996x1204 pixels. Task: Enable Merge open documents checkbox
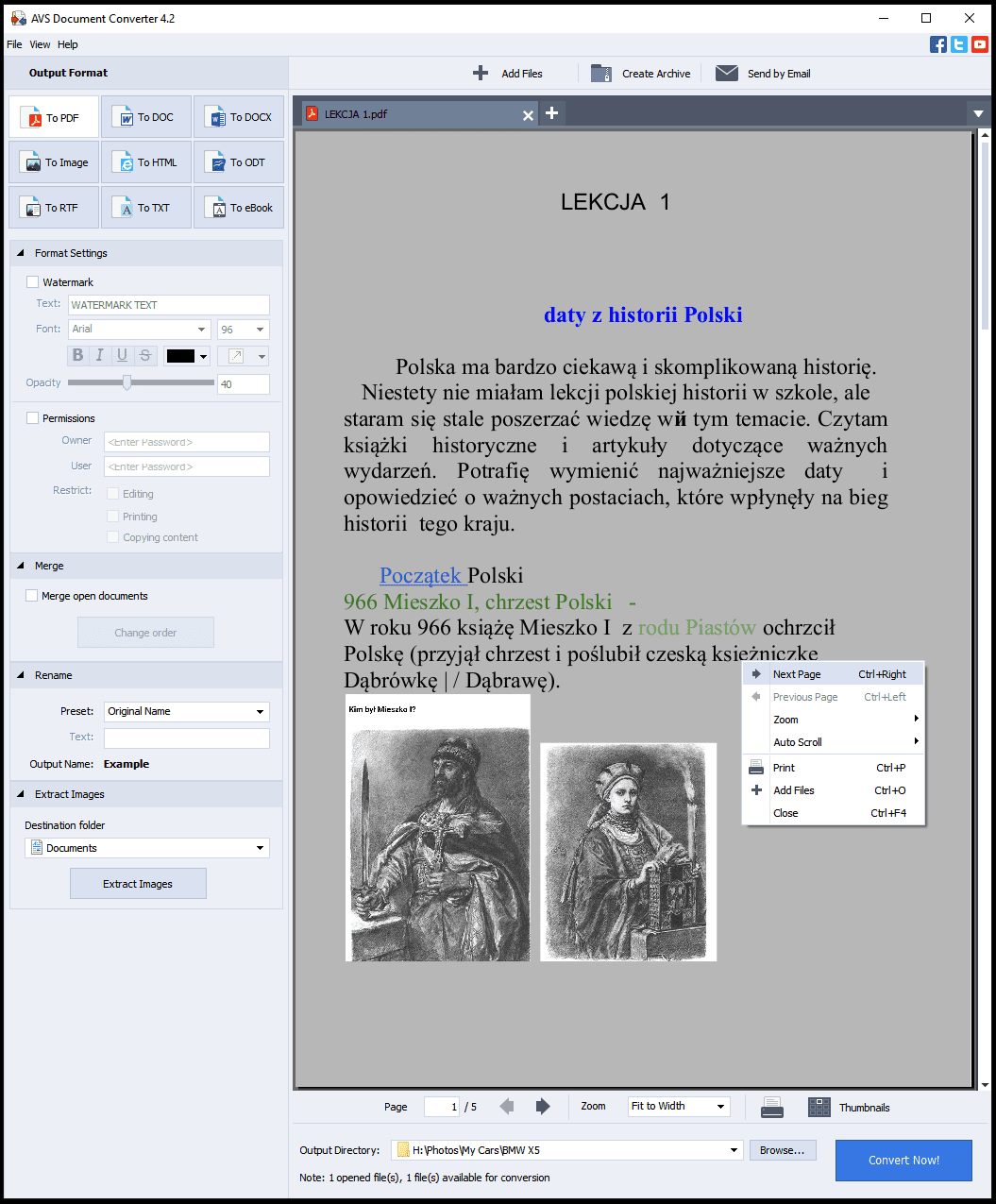tap(32, 595)
